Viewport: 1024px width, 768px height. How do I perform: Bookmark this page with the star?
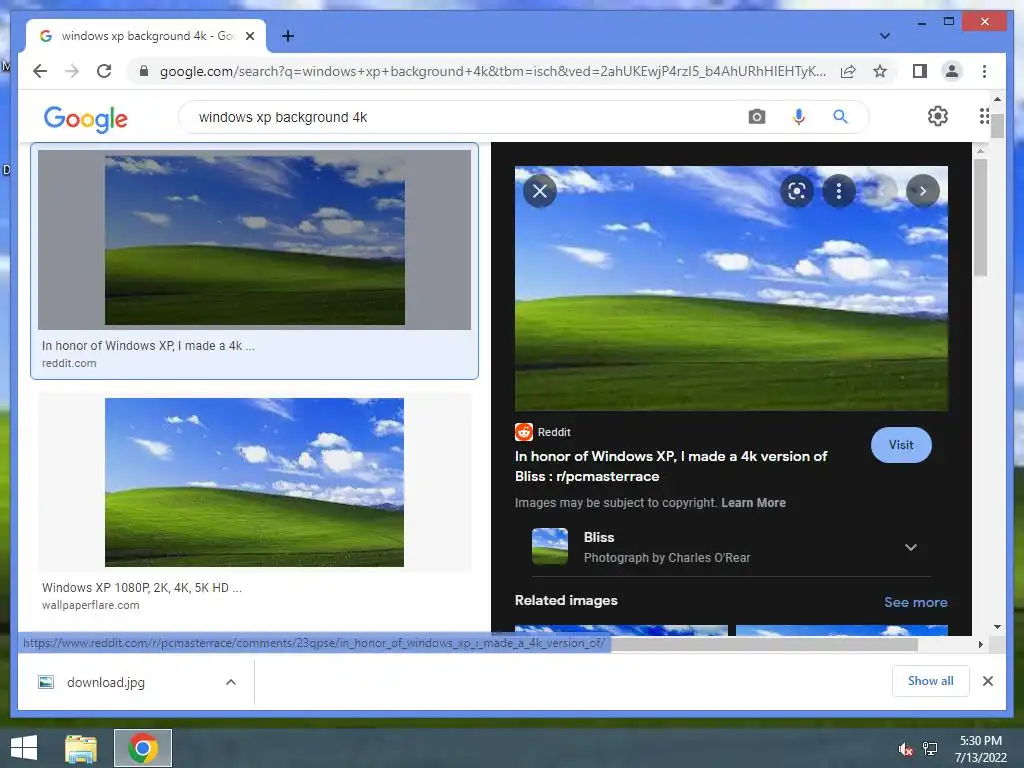pos(880,71)
